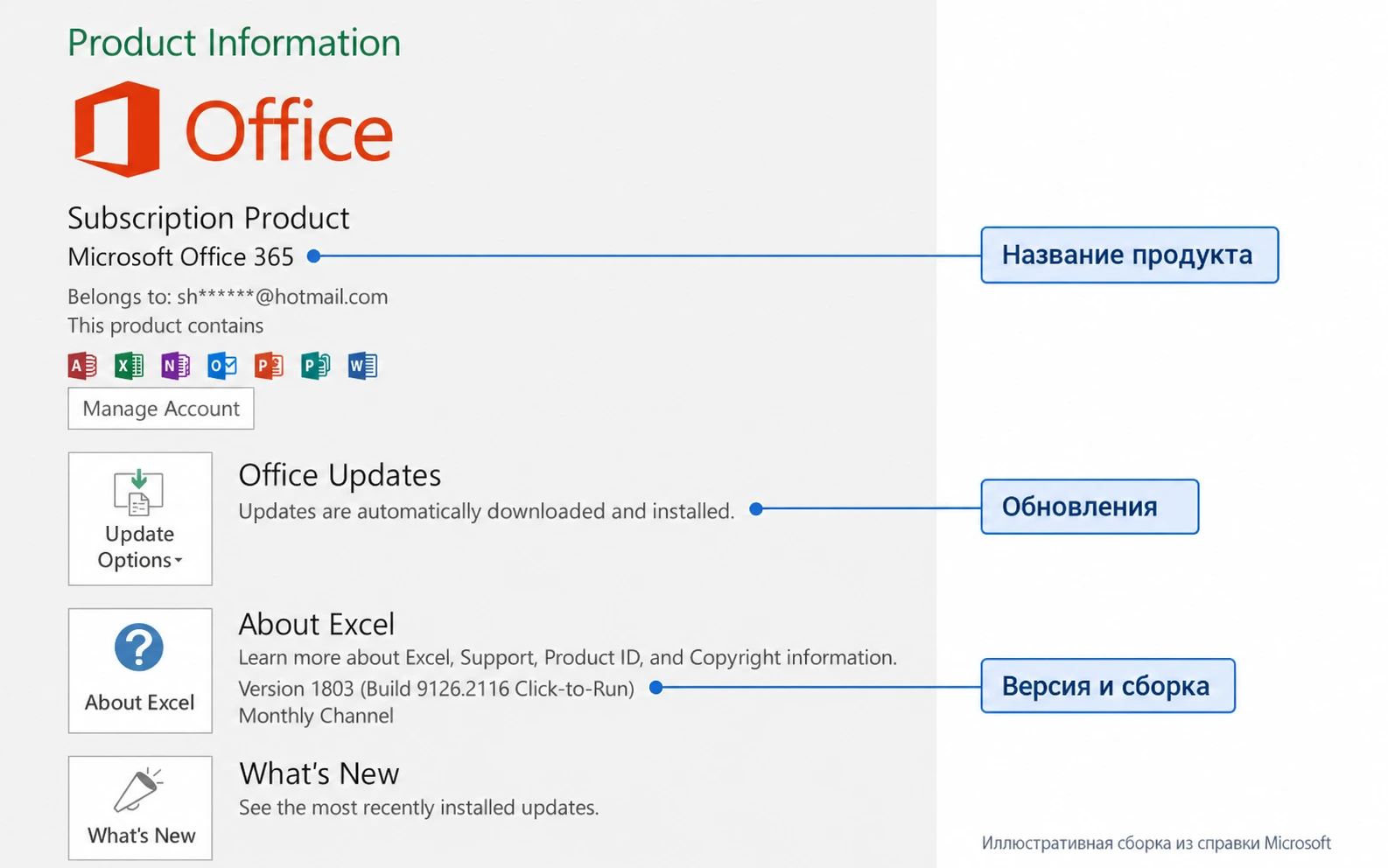Image resolution: width=1388 pixels, height=868 pixels.
Task: Select the blue Word app icon
Action: click(x=362, y=366)
